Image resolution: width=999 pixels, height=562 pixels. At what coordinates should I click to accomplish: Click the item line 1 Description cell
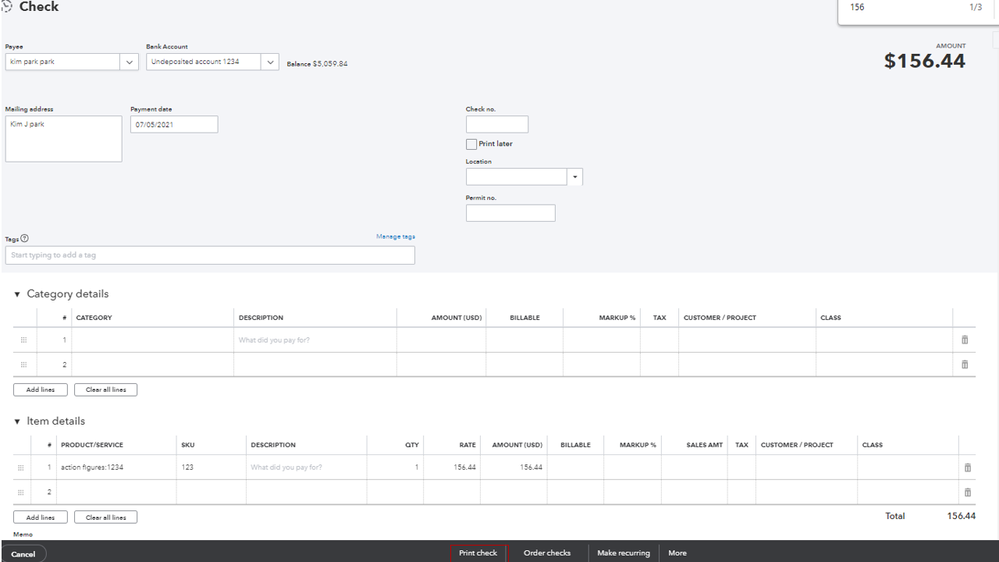click(306, 467)
